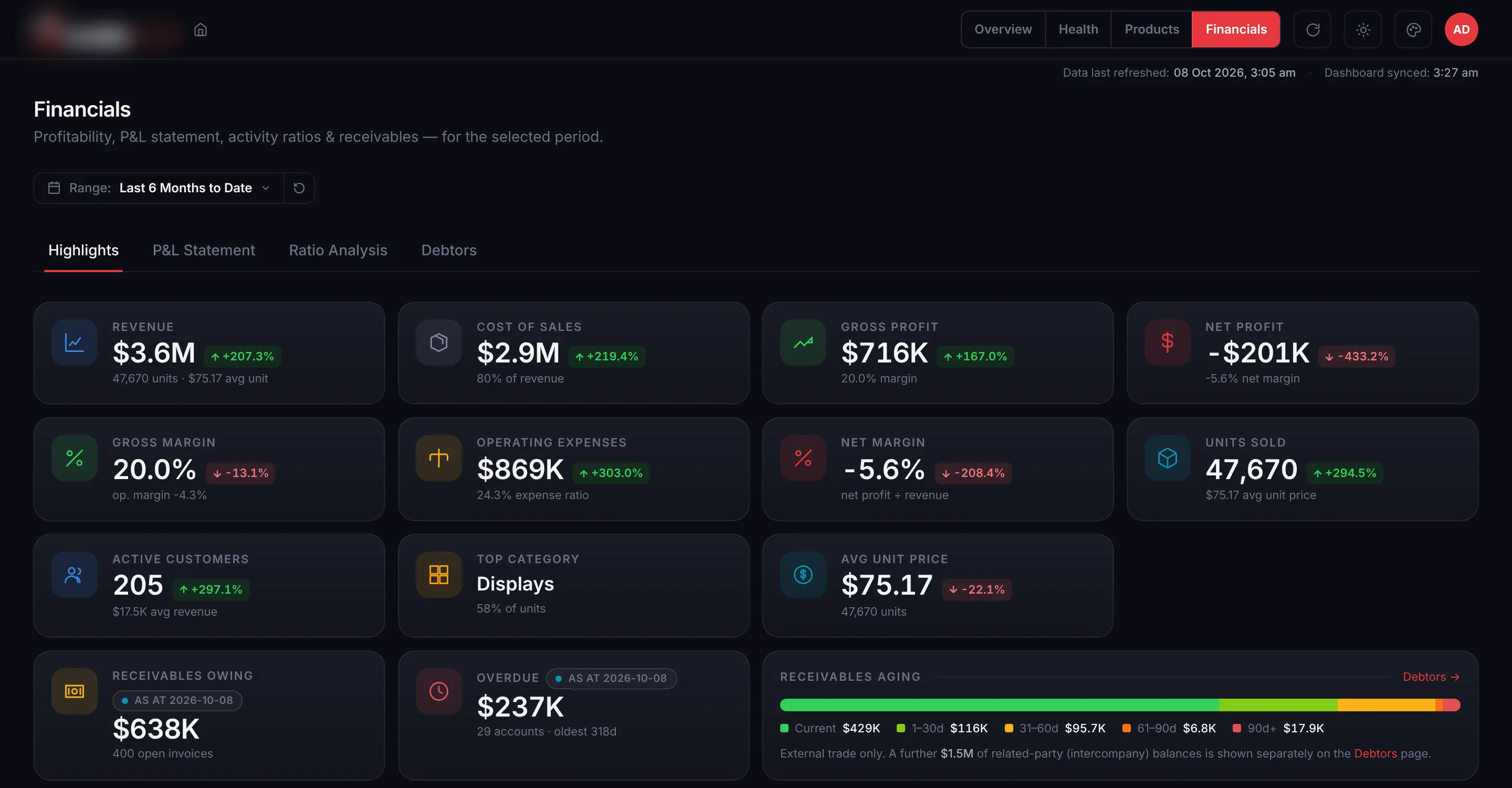Switch to the Health tab
This screenshot has width=1512, height=788.
click(1078, 29)
